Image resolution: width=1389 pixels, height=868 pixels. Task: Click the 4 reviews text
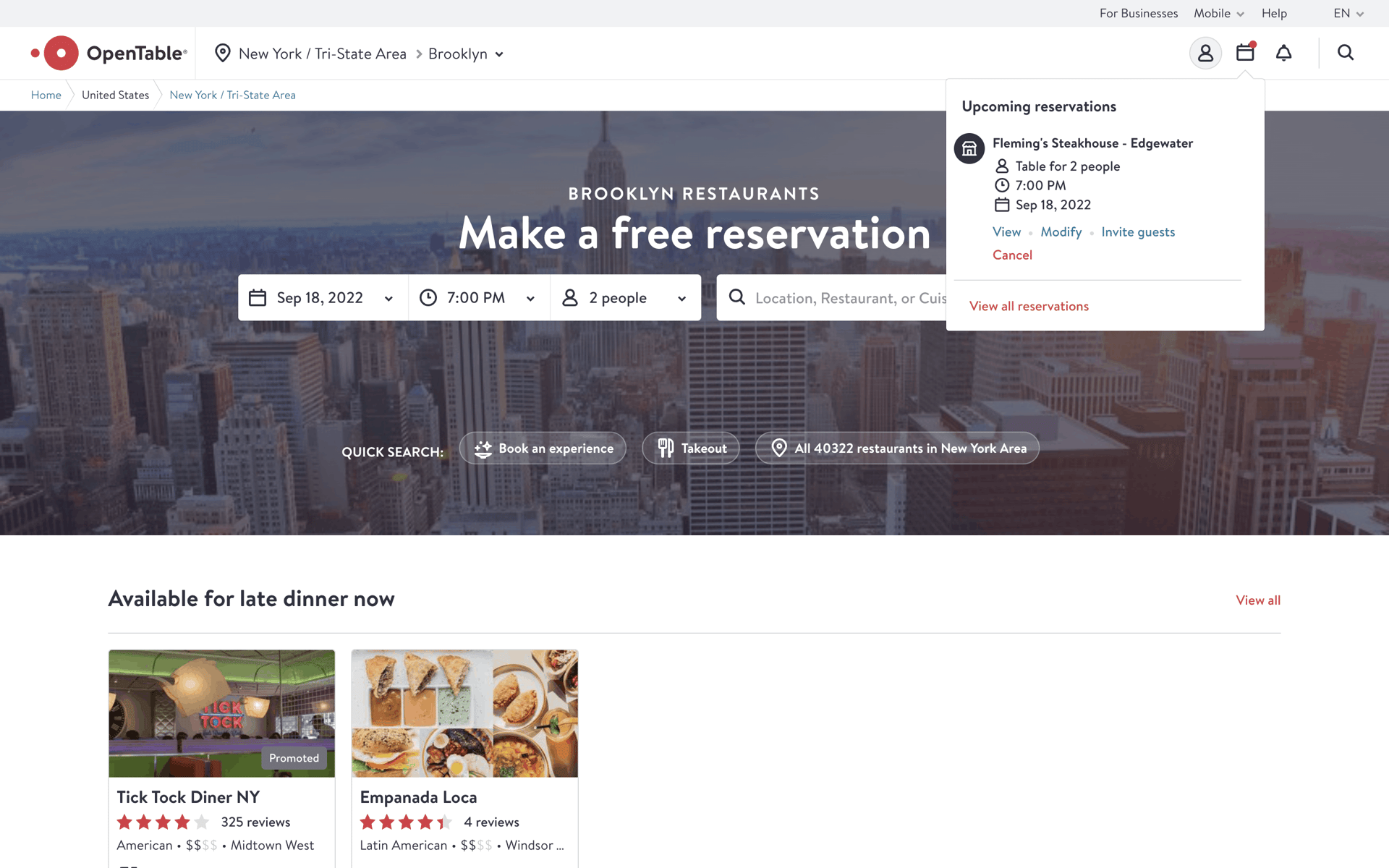pyautogui.click(x=491, y=822)
